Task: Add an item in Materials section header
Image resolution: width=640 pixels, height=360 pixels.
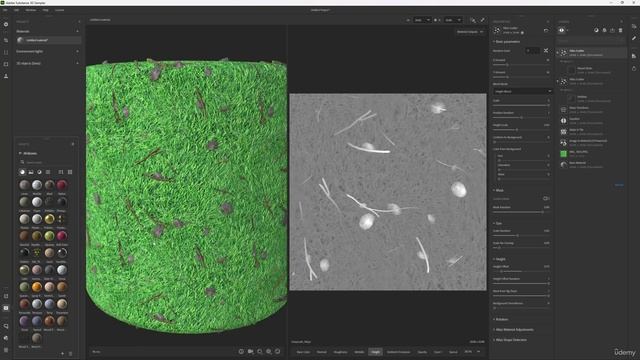Action: [77, 31]
